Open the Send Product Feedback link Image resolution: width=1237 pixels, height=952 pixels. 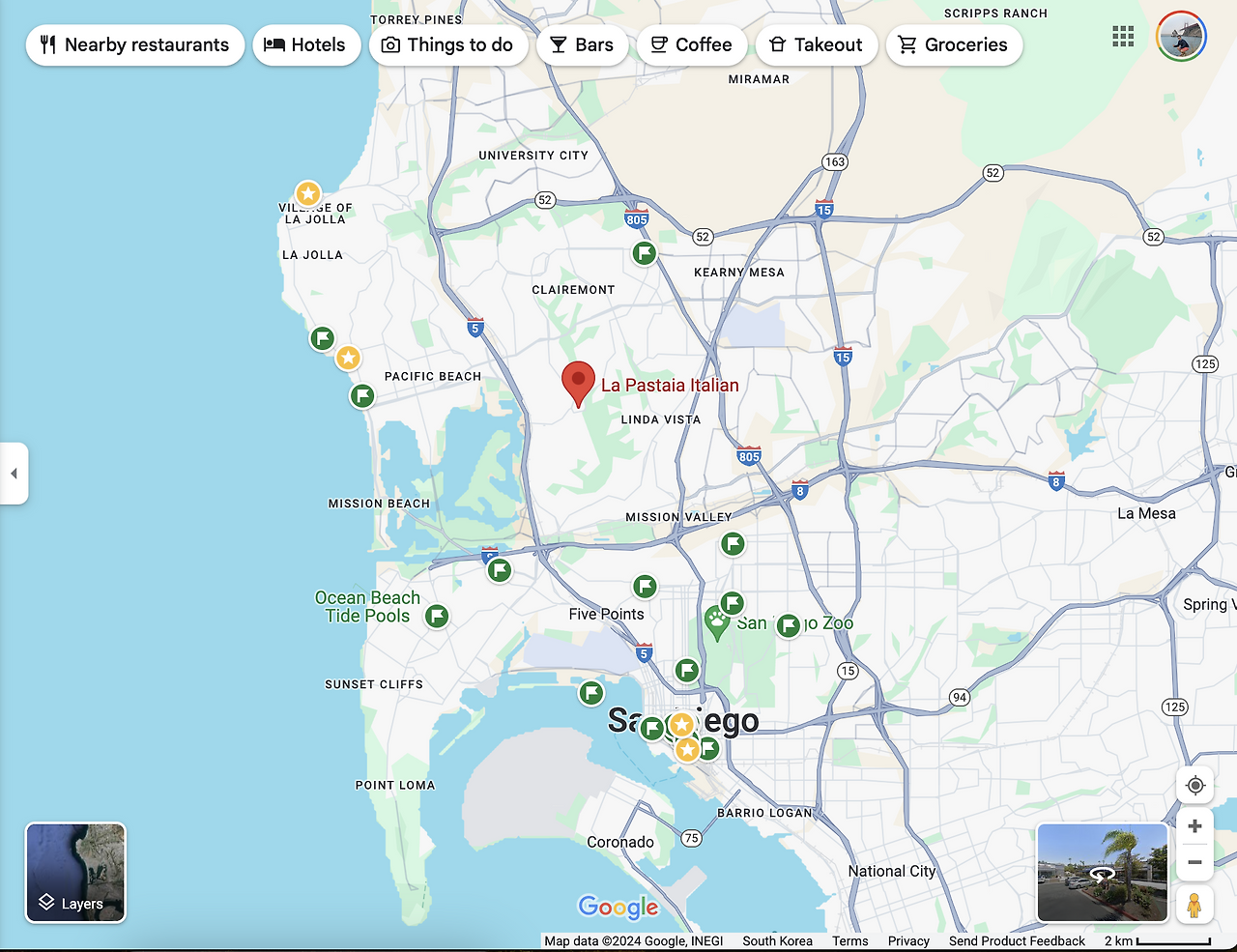[1017, 940]
